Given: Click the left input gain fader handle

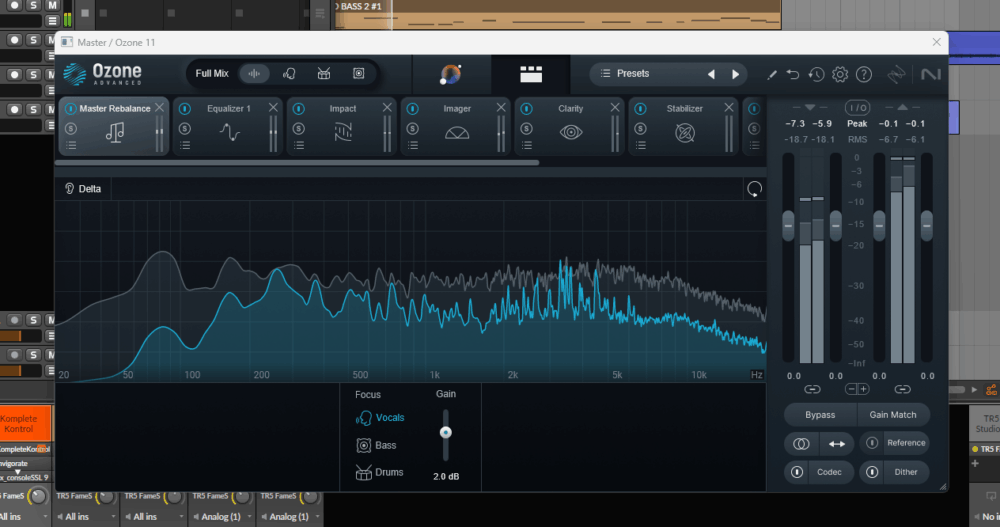Looking at the screenshot, I should coord(788,226).
